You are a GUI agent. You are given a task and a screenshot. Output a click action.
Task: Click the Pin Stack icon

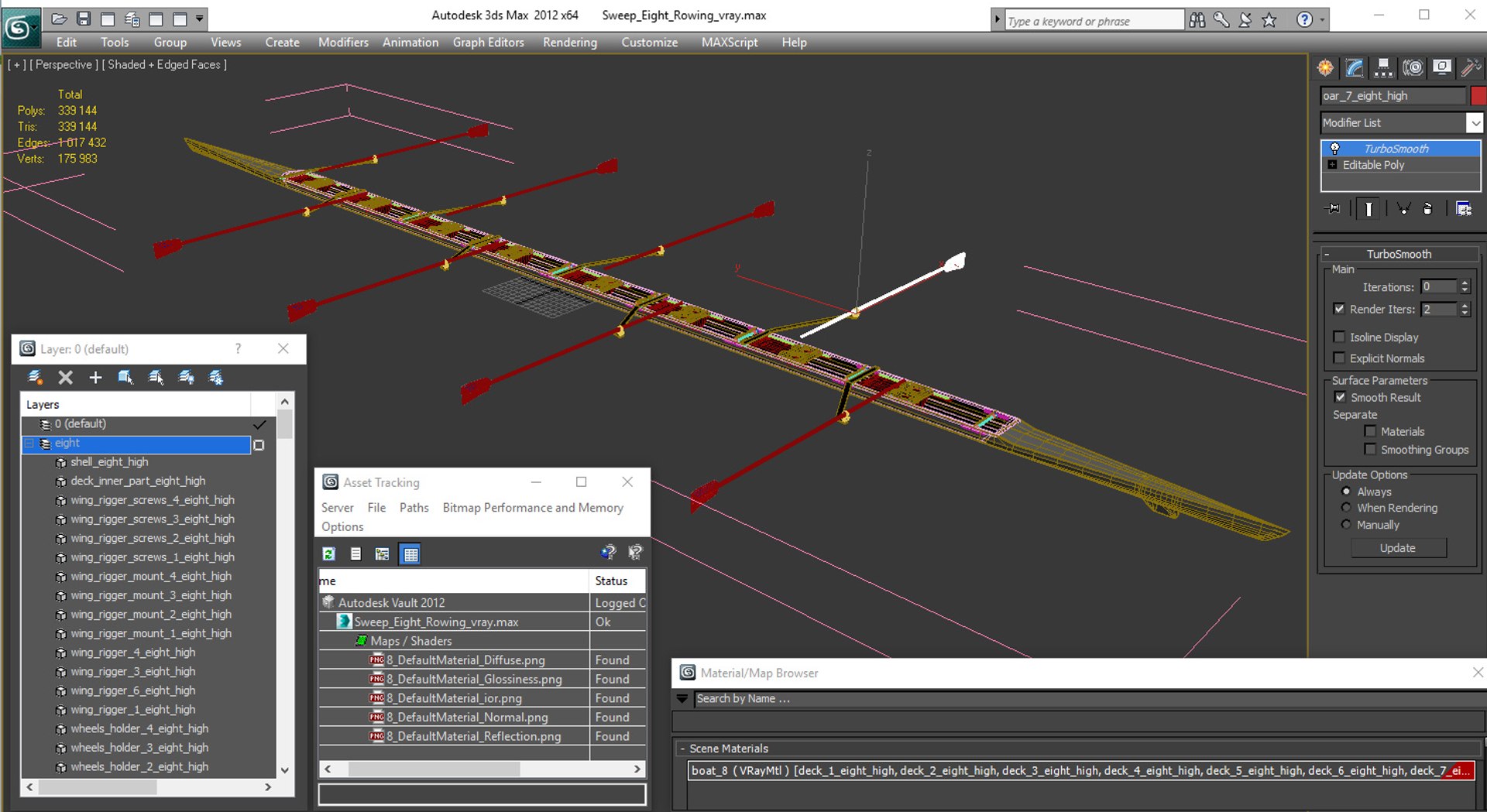click(1334, 209)
